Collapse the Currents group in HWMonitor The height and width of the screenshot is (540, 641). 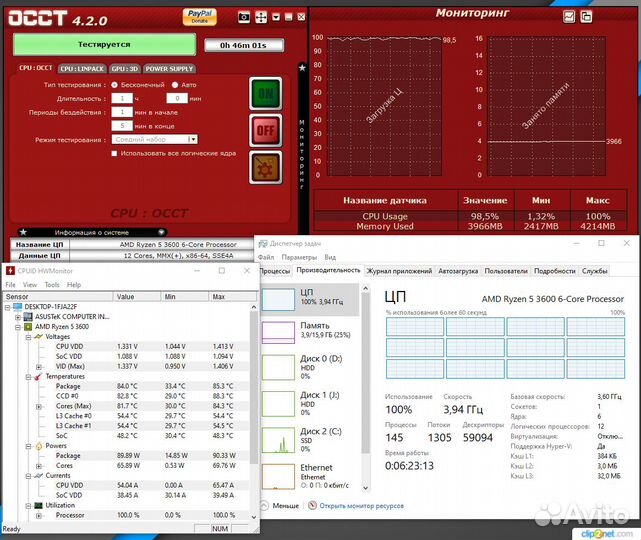28,476
